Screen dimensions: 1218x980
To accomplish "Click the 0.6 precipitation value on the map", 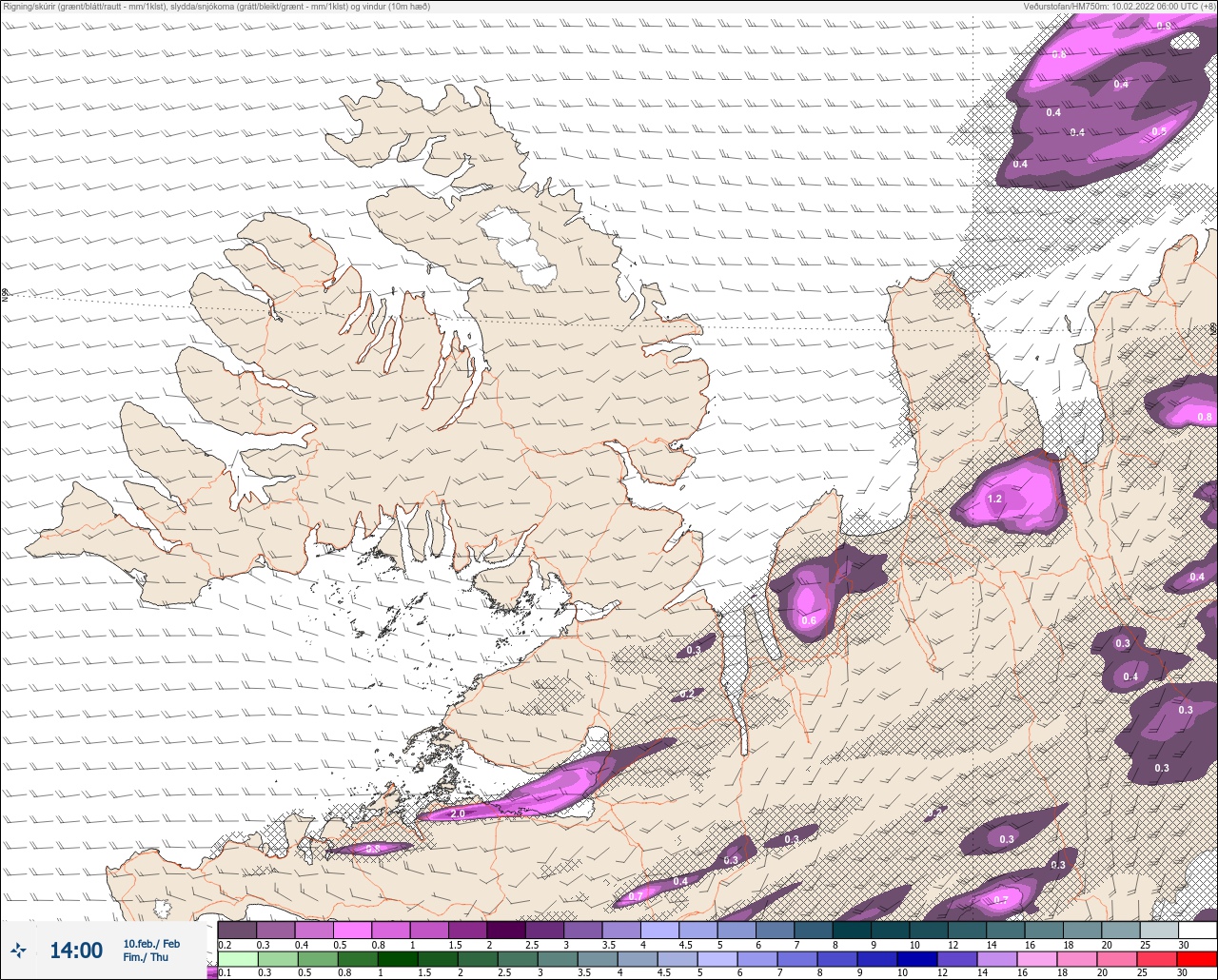I will [x=809, y=621].
